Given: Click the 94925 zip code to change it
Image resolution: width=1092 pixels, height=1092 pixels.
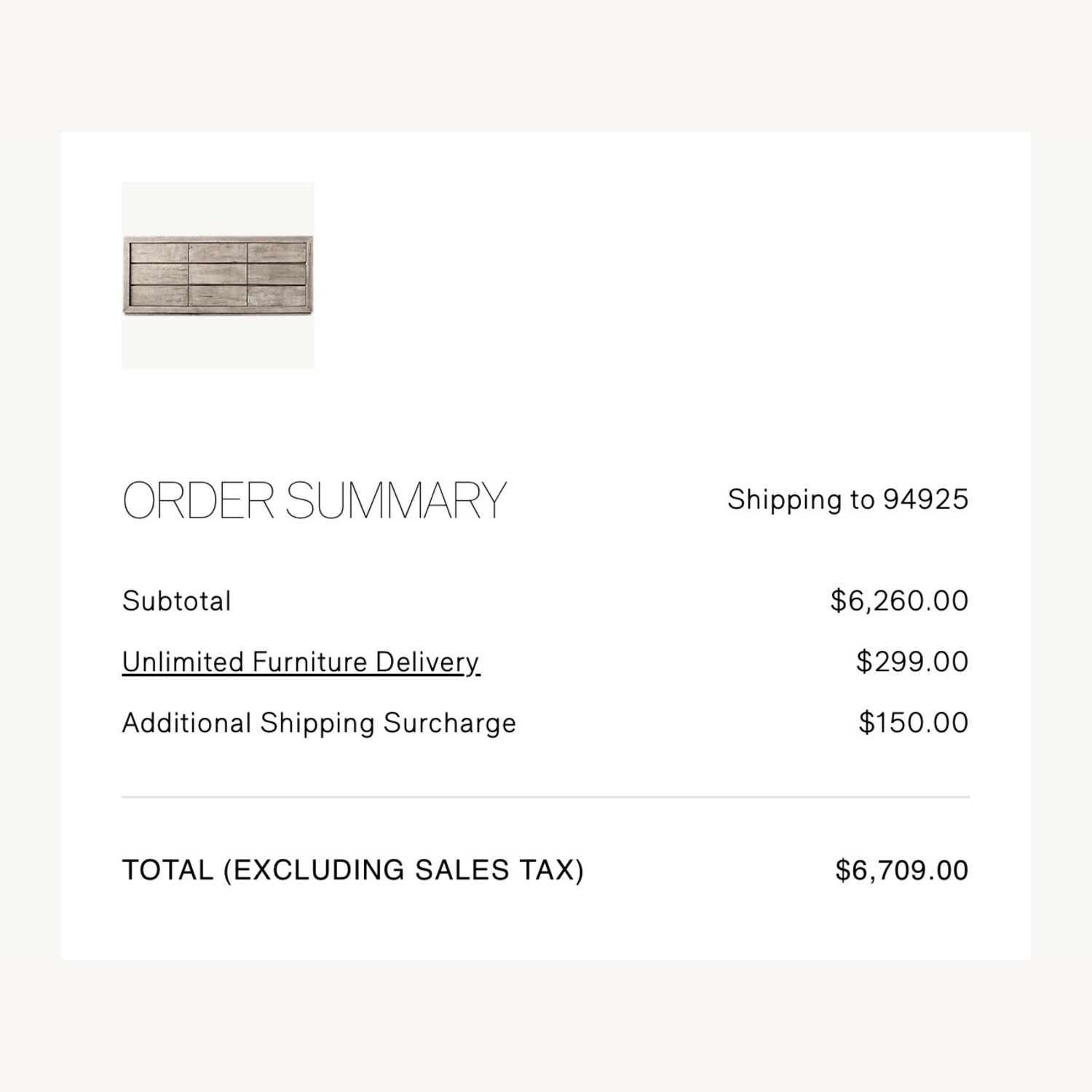Looking at the screenshot, I should click(932, 499).
